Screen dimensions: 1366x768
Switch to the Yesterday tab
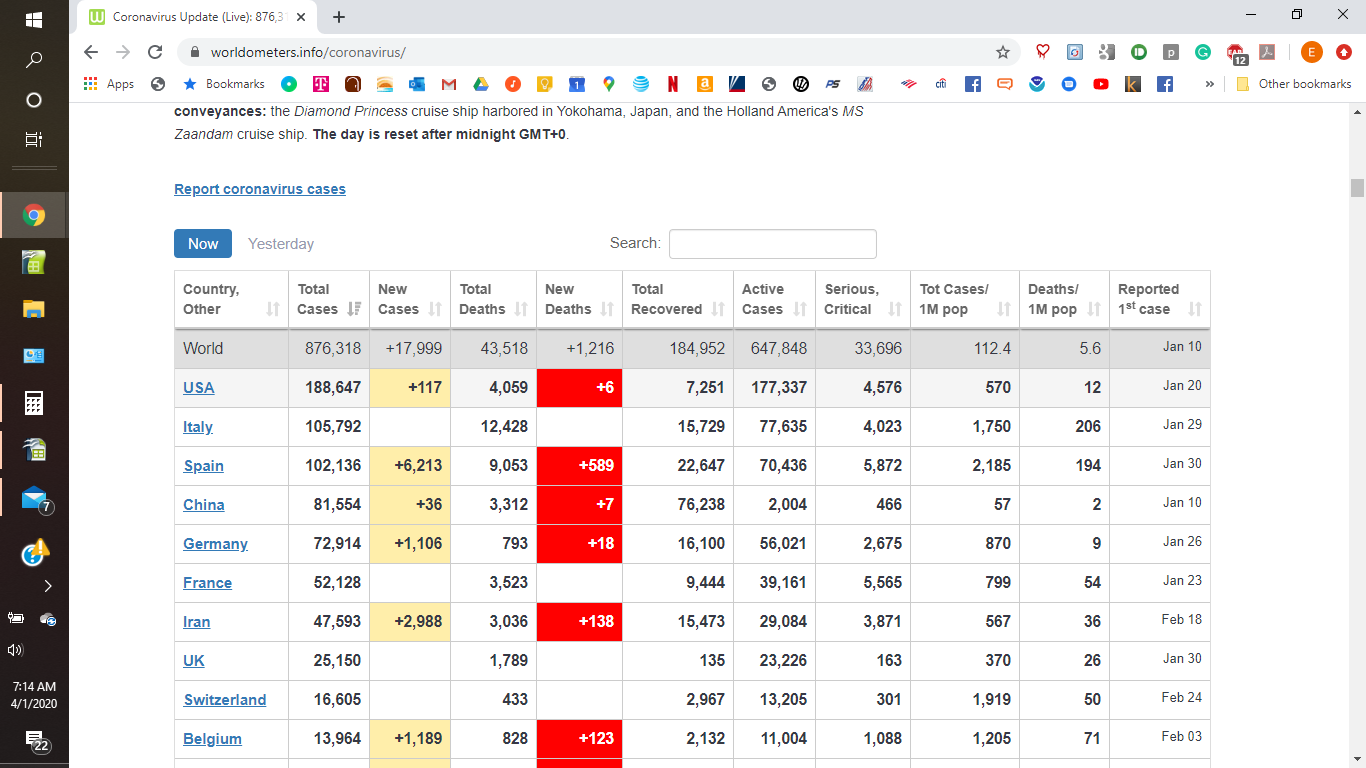(281, 244)
